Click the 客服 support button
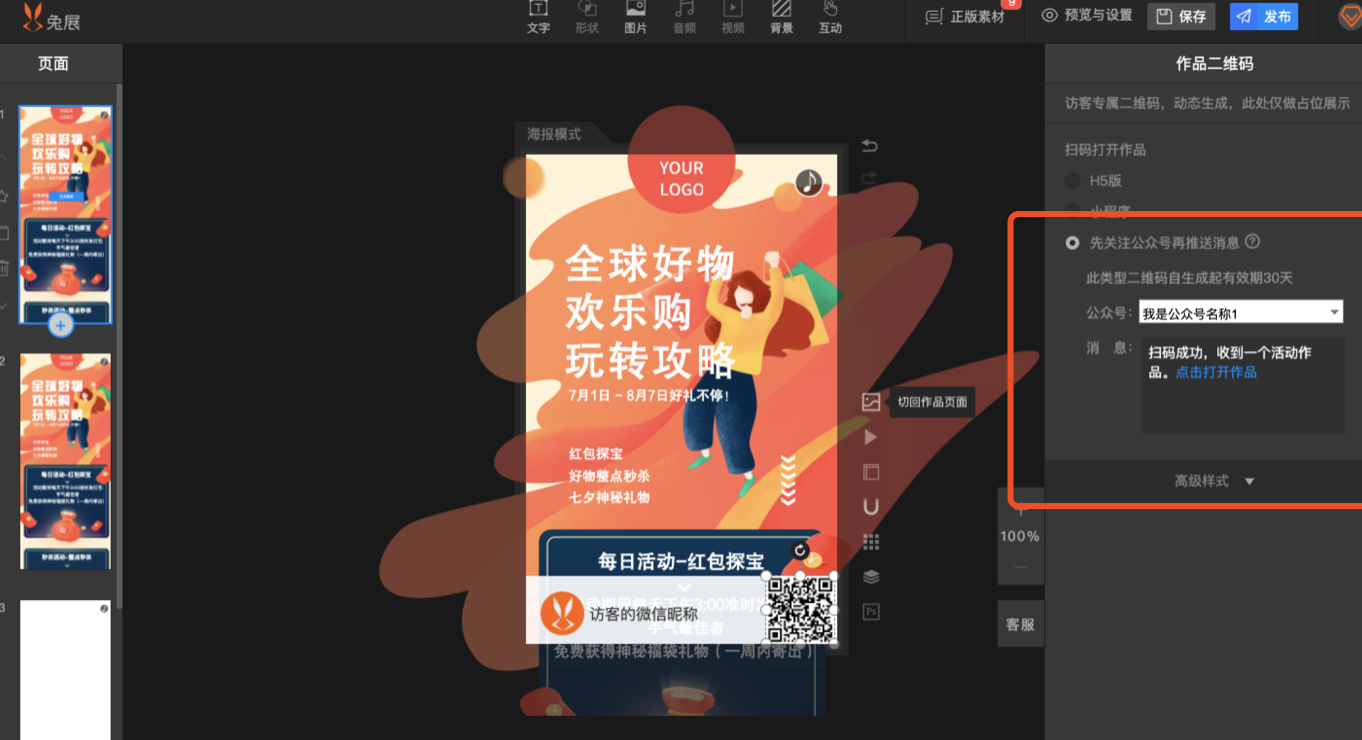Image resolution: width=1362 pixels, height=740 pixels. point(1020,625)
